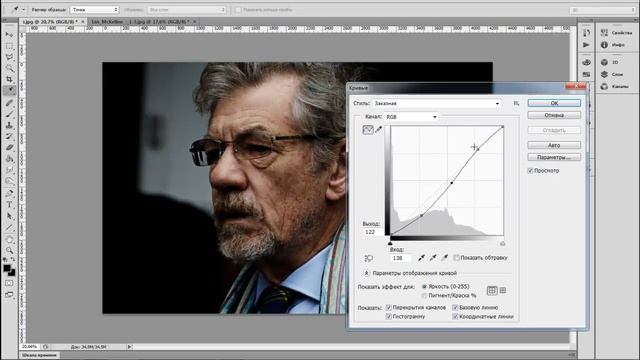Select the Rectangular Marquee tool
This screenshot has height=360, width=640.
click(x=9, y=46)
